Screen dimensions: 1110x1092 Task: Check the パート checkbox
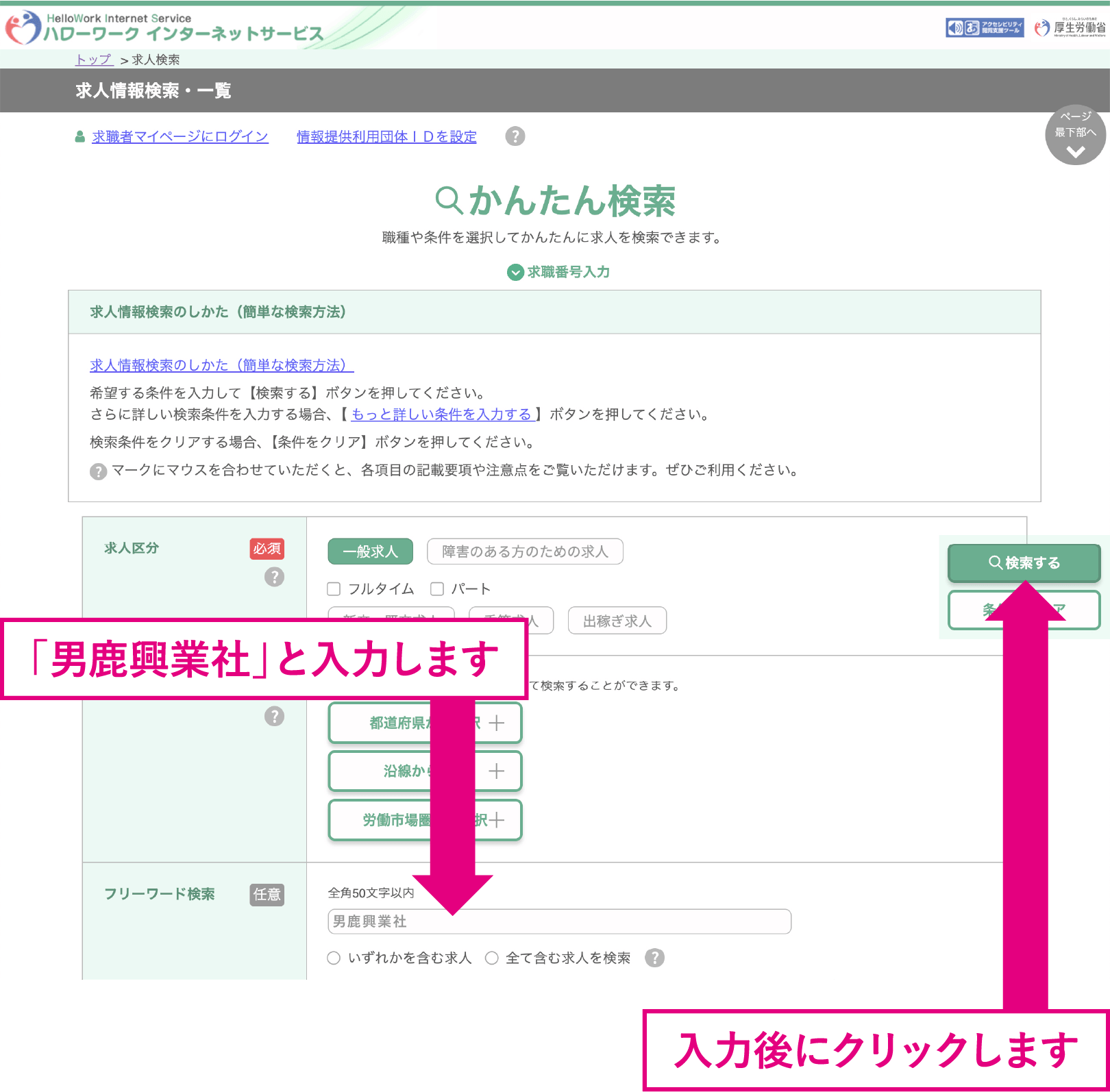(437, 589)
